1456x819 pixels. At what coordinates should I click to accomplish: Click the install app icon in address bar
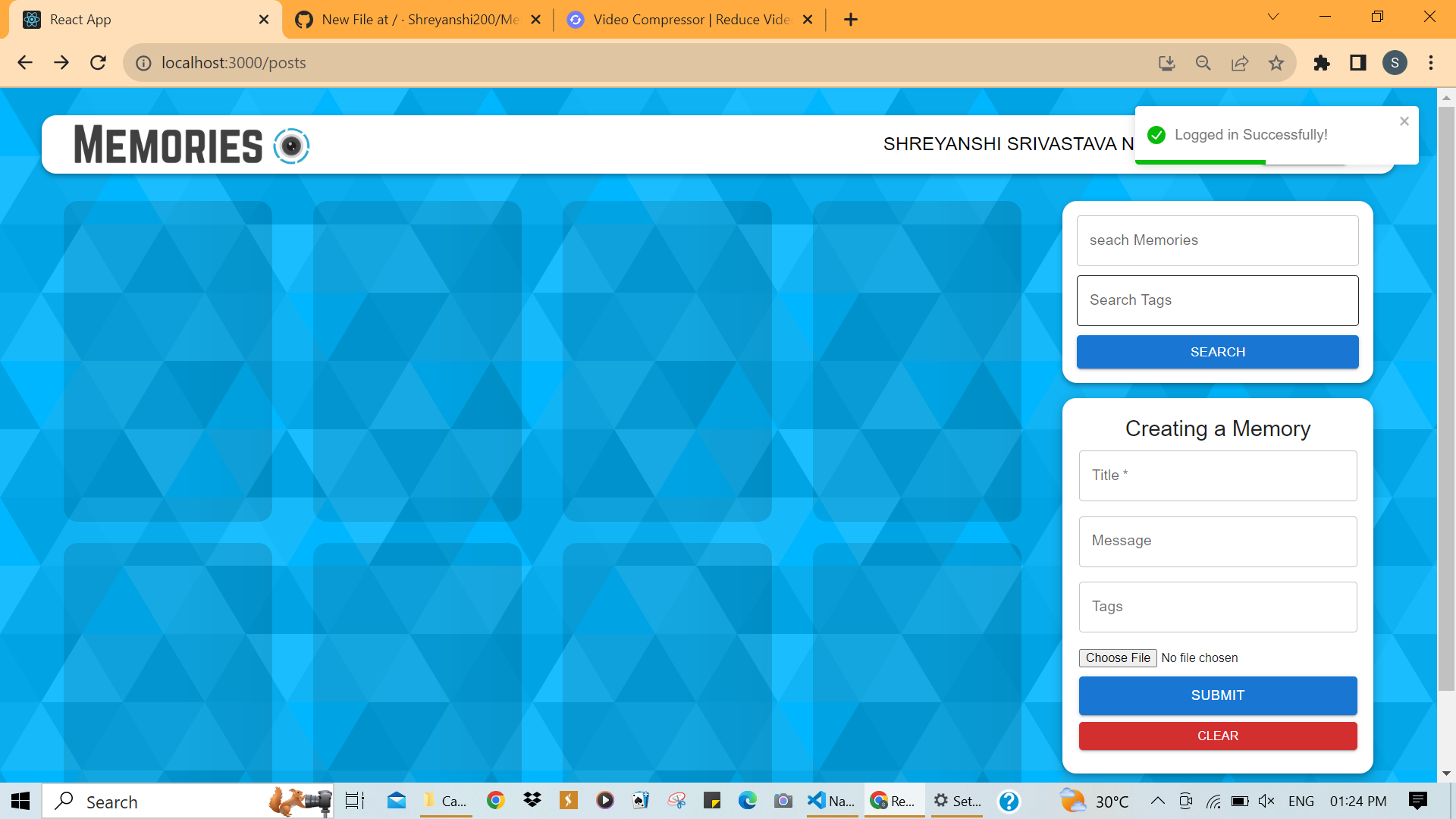[x=1166, y=63]
